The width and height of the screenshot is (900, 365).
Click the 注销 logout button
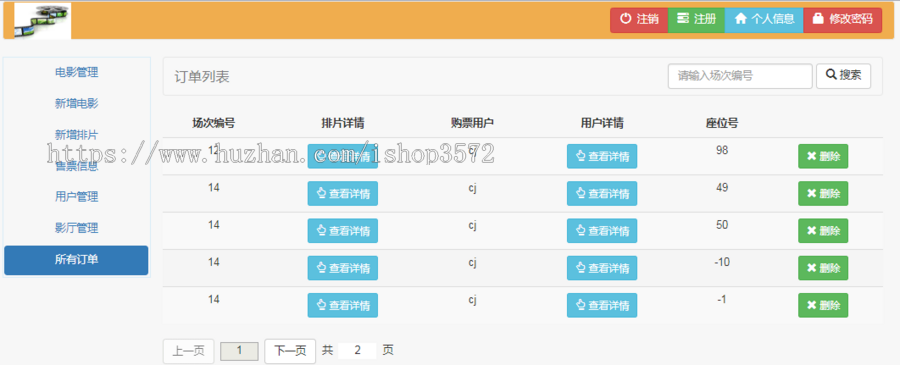click(639, 20)
